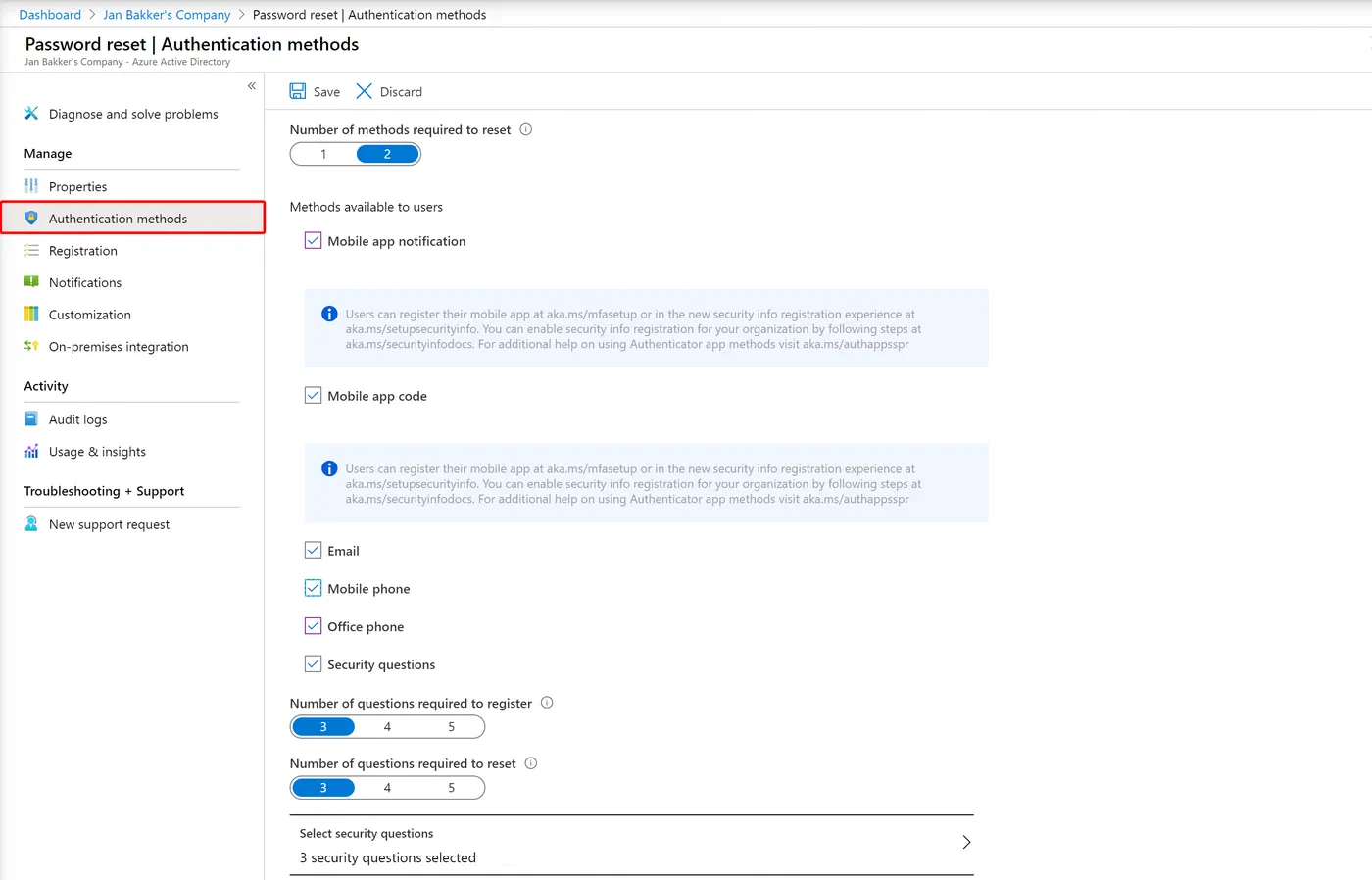Collapse the left navigation pane
The height and width of the screenshot is (880, 1372).
coord(252,86)
